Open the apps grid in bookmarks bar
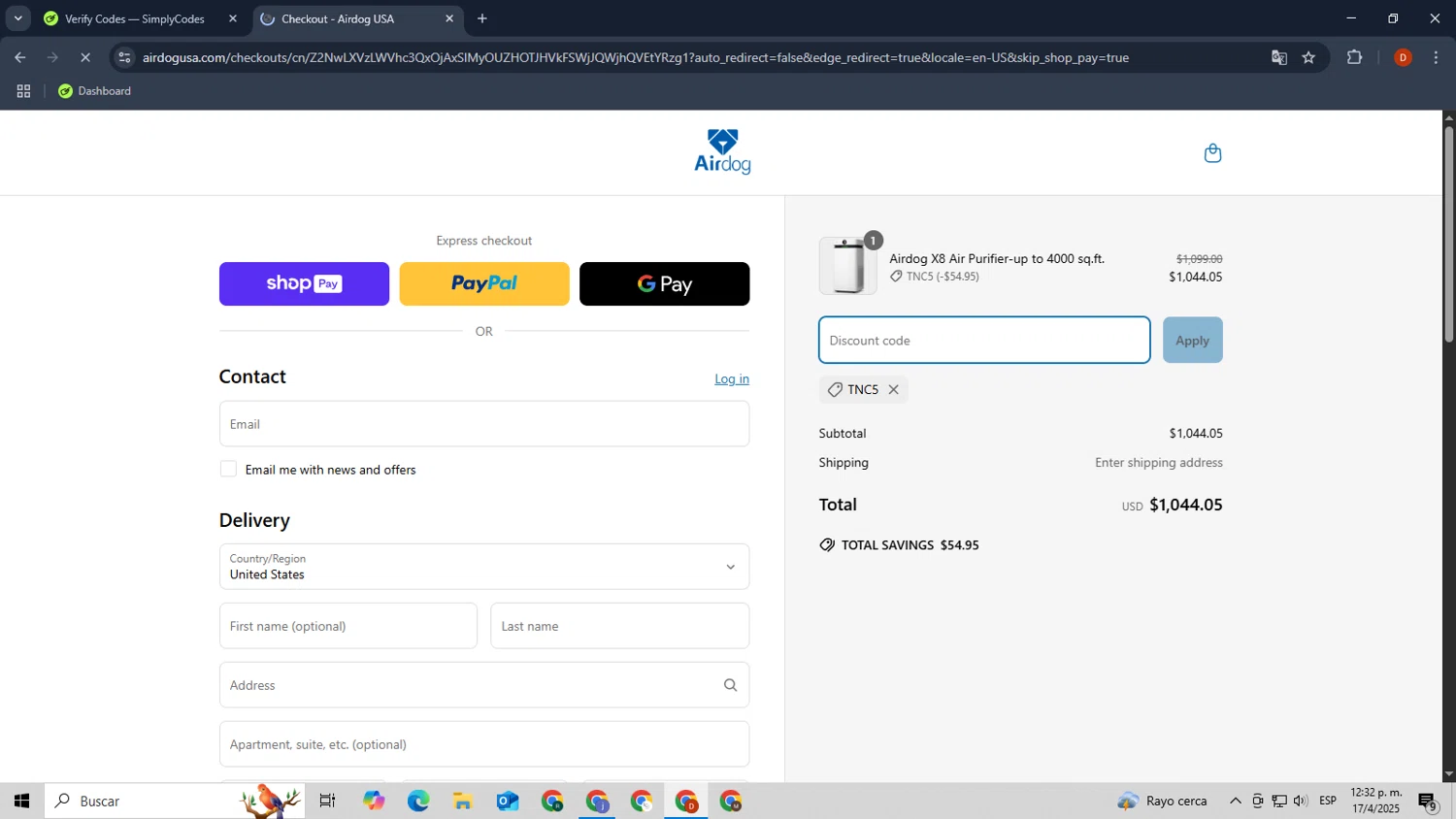The height and width of the screenshot is (819, 1456). pos(23,91)
